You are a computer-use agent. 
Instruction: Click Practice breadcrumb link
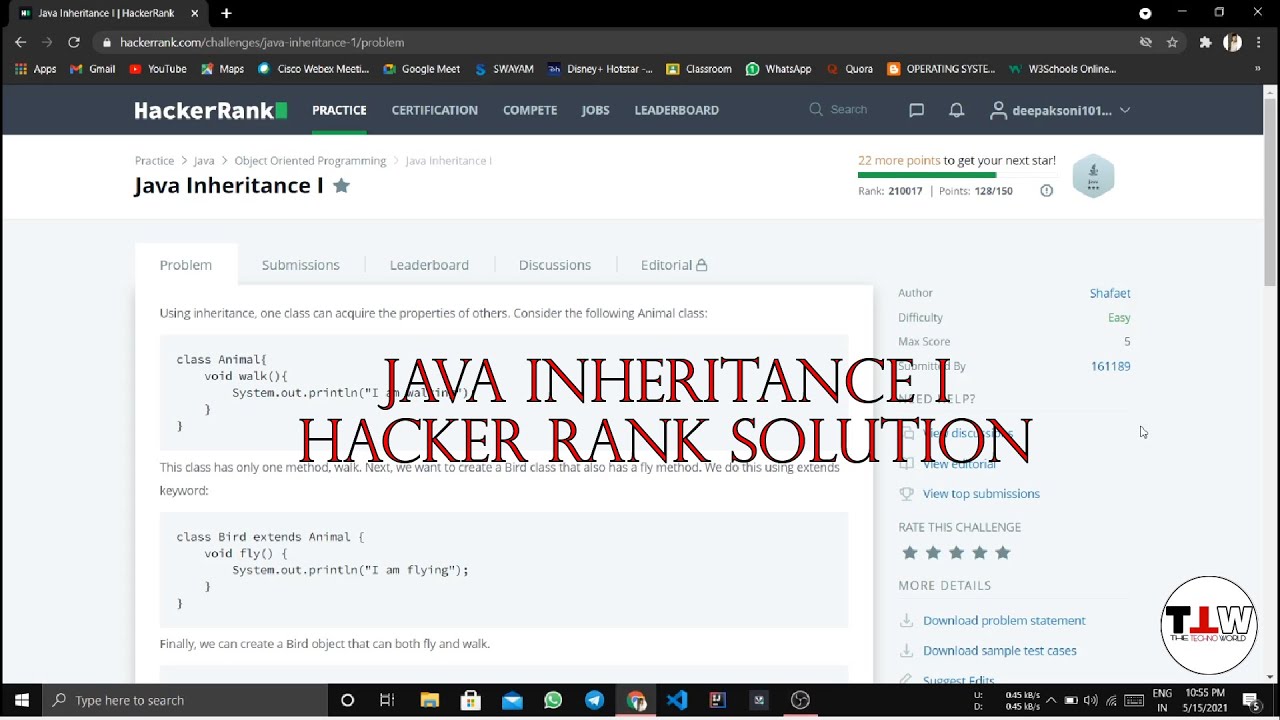click(x=154, y=160)
